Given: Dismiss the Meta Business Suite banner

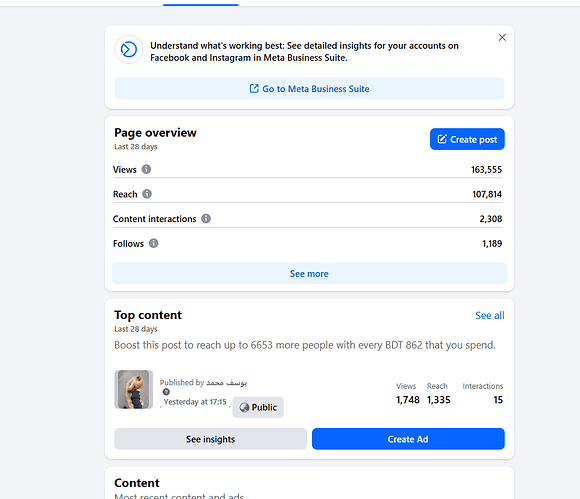Looking at the screenshot, I should click(x=502, y=37).
